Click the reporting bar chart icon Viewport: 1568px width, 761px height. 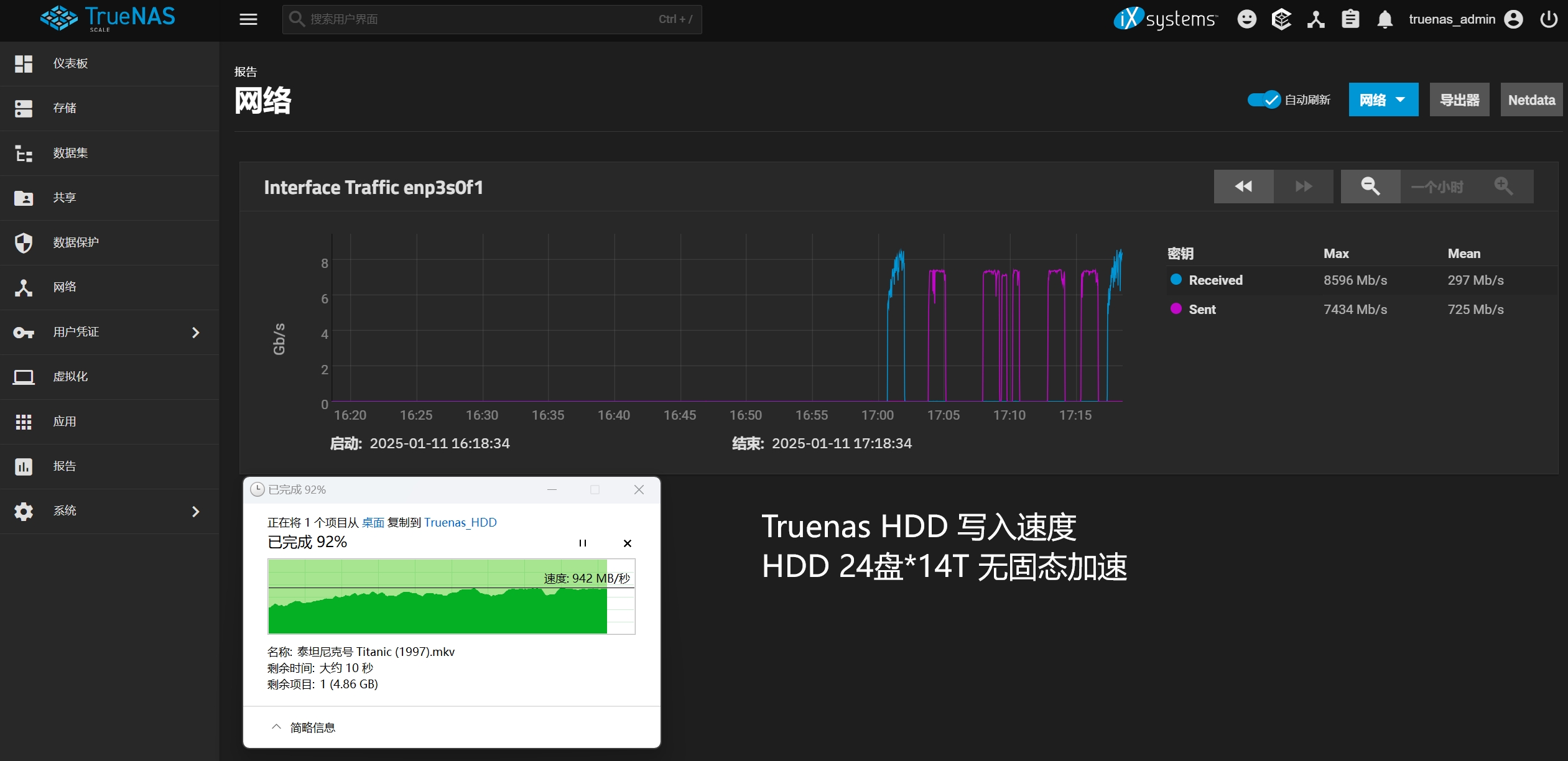pos(24,466)
